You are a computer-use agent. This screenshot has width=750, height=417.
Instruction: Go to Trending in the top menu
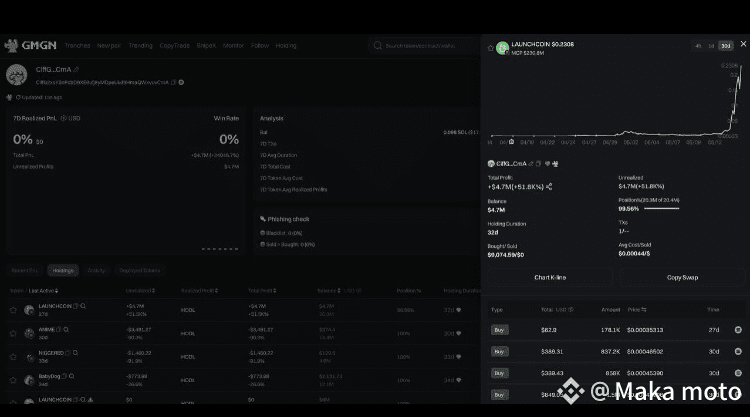click(141, 45)
